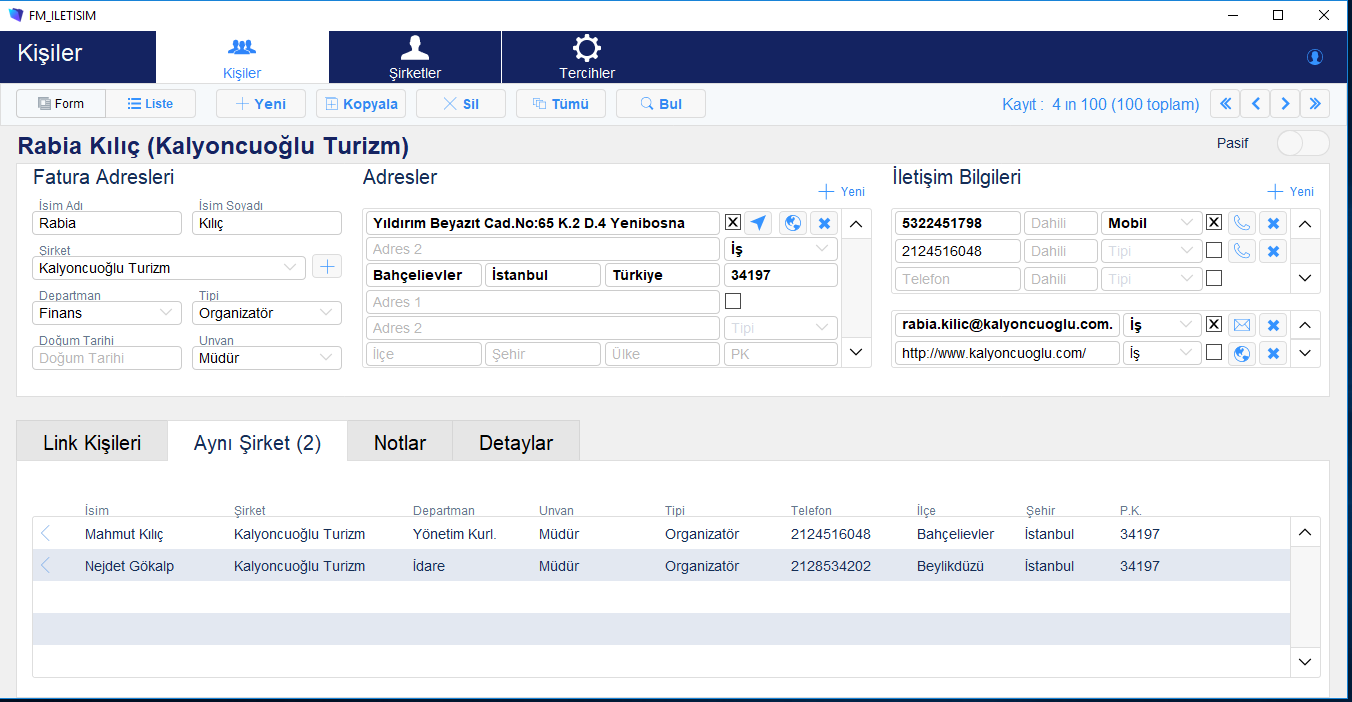Click the Doğum Tarihi input field
The width and height of the screenshot is (1352, 702).
tap(107, 358)
